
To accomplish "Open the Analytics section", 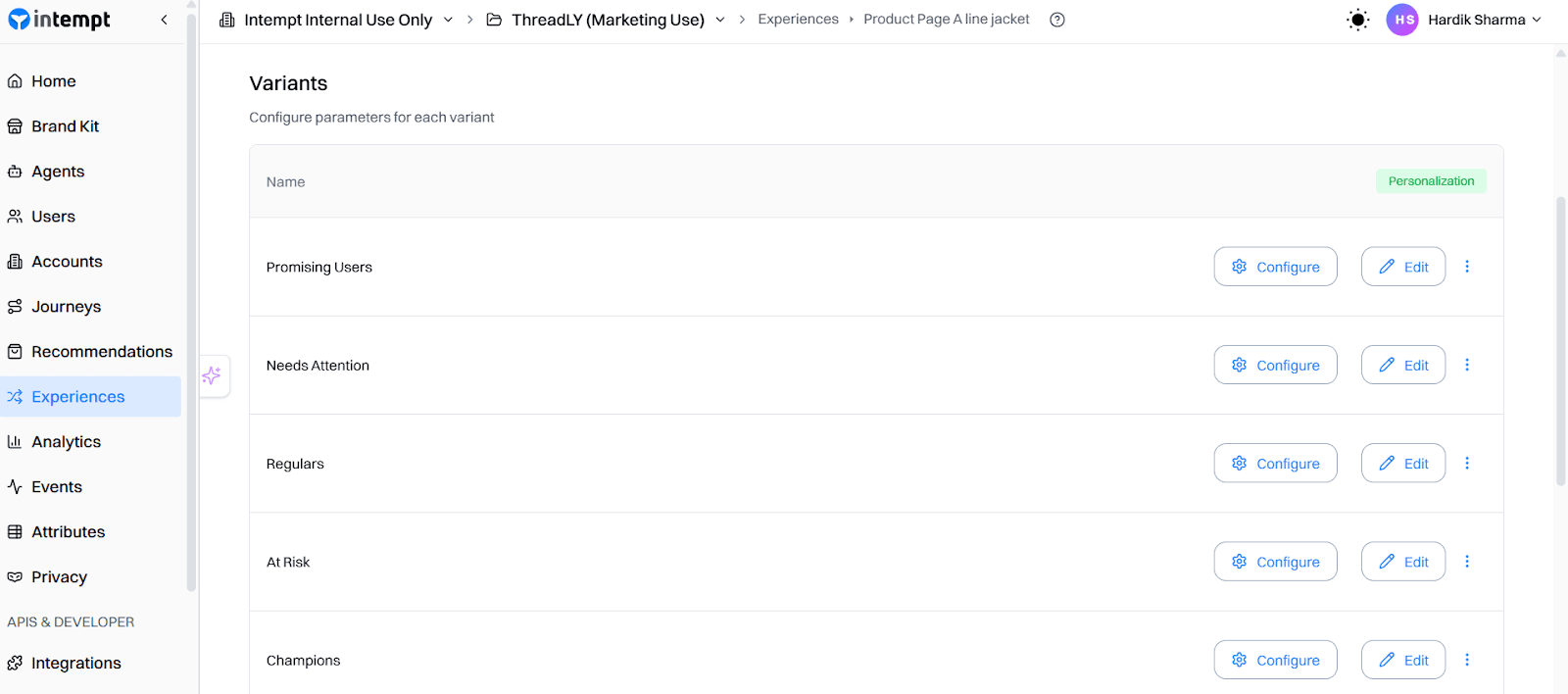I will 90,442.
